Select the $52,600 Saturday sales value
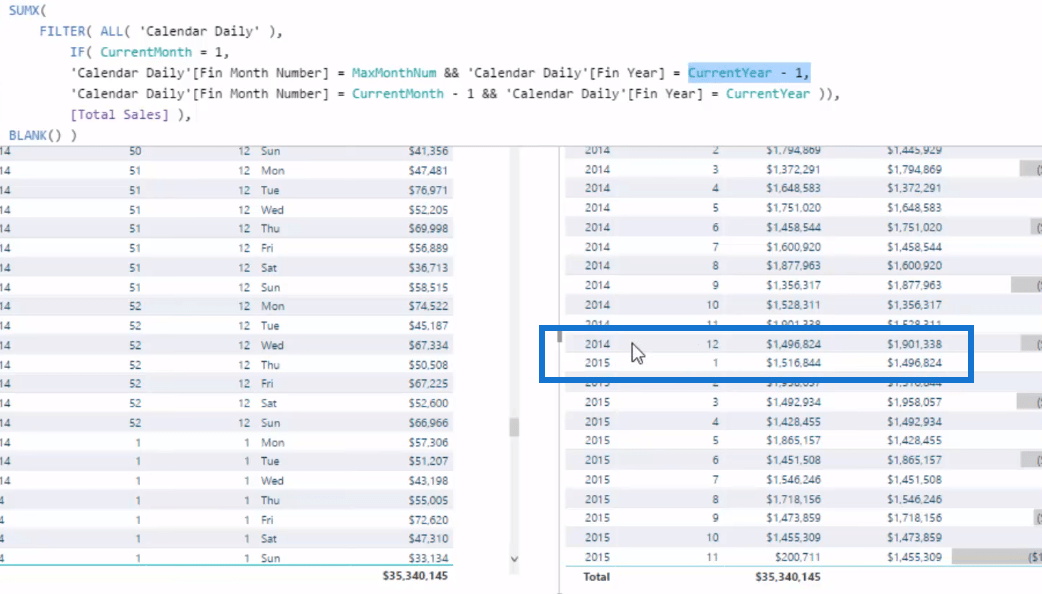This screenshot has height=594, width=1042. 428,403
